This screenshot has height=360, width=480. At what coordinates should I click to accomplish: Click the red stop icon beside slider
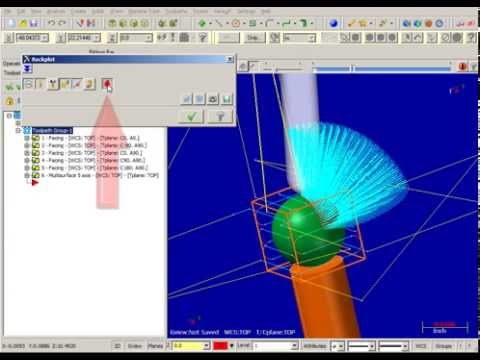(463, 67)
